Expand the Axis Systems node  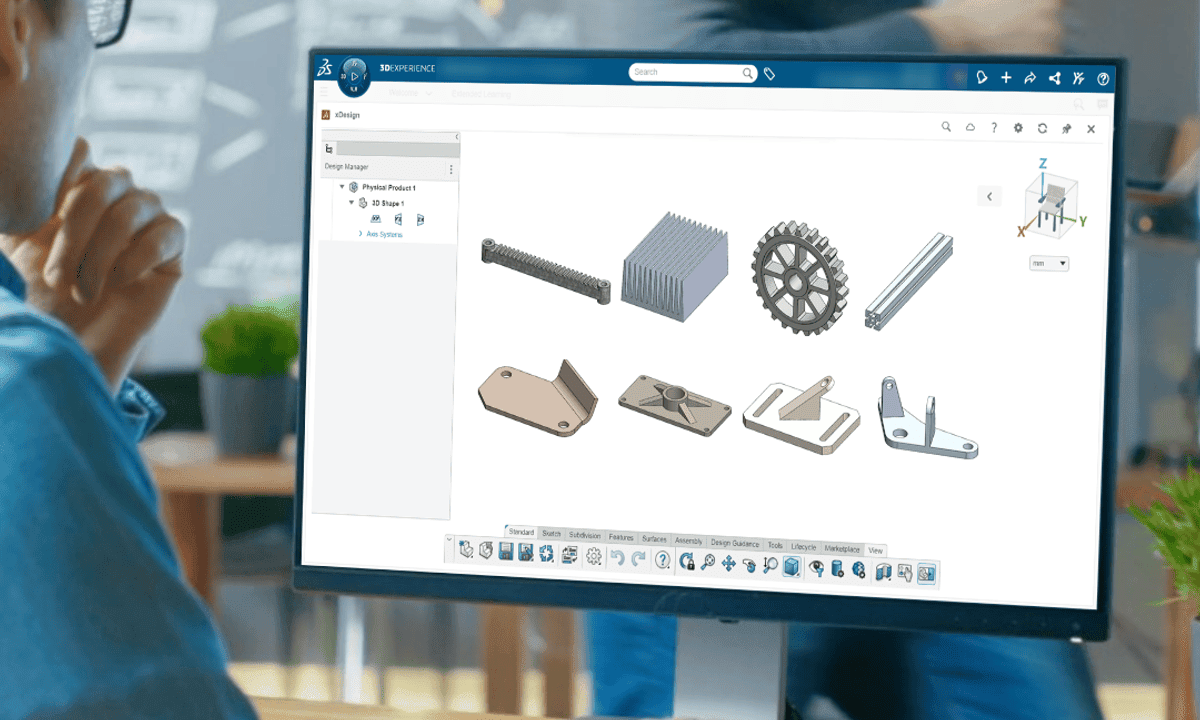[x=363, y=232]
